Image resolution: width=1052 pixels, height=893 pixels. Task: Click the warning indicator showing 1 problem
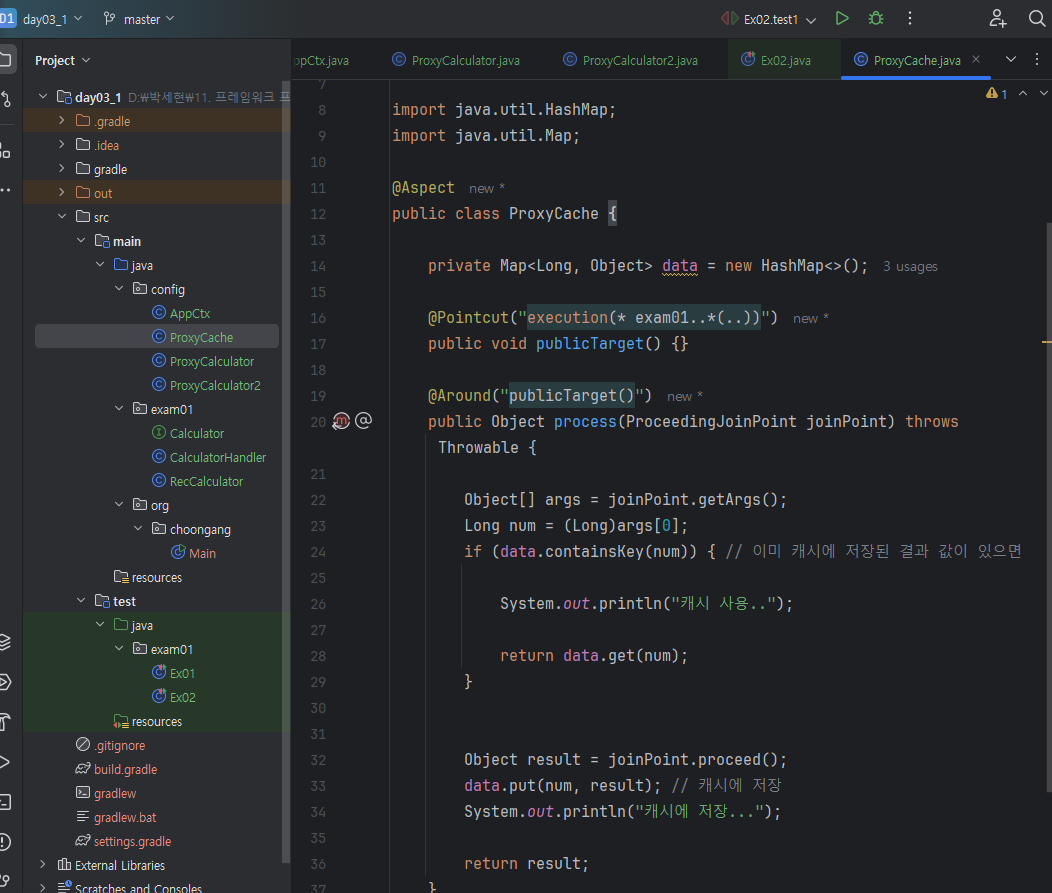(996, 94)
